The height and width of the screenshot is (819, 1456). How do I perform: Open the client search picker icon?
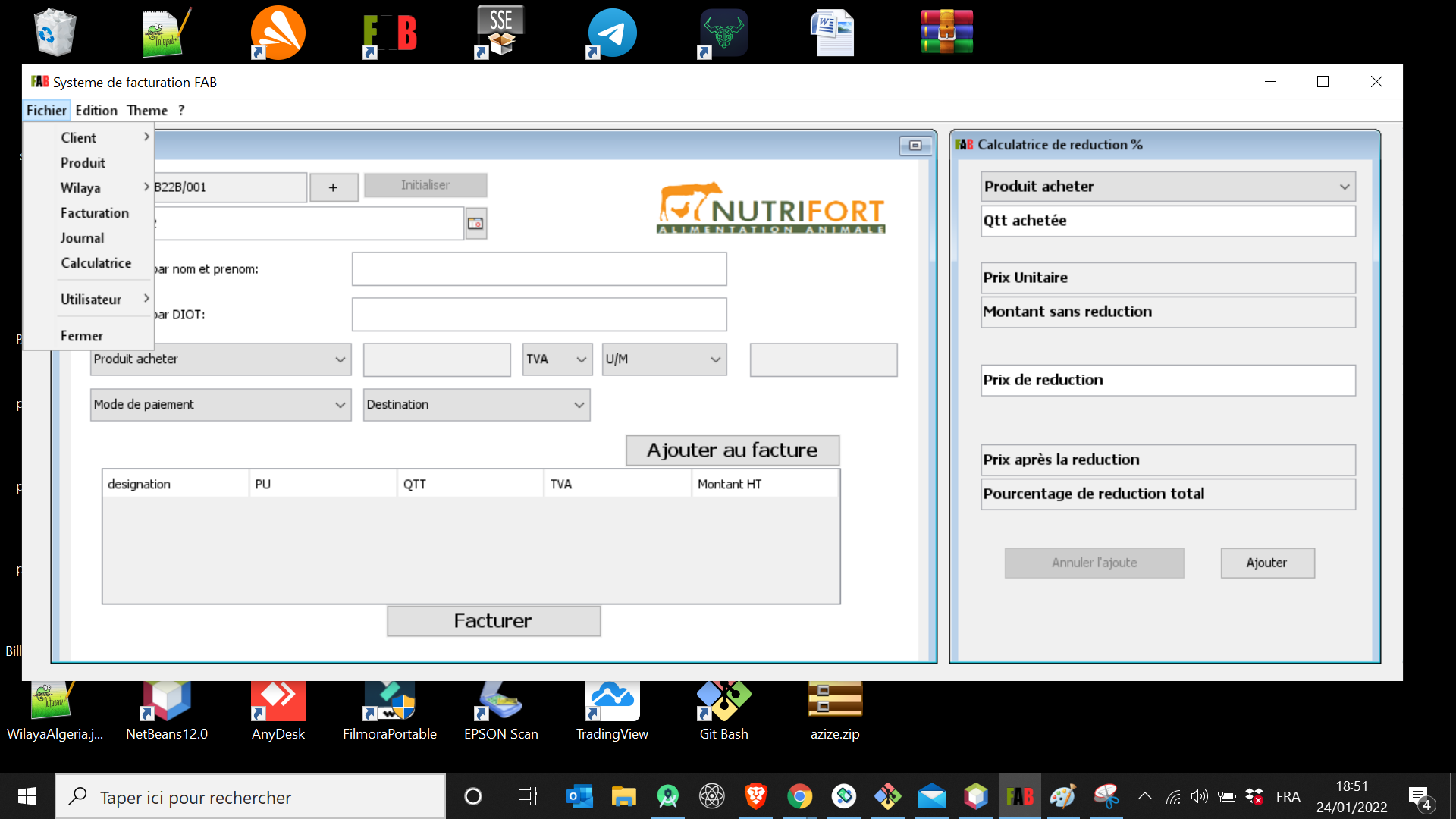475,223
